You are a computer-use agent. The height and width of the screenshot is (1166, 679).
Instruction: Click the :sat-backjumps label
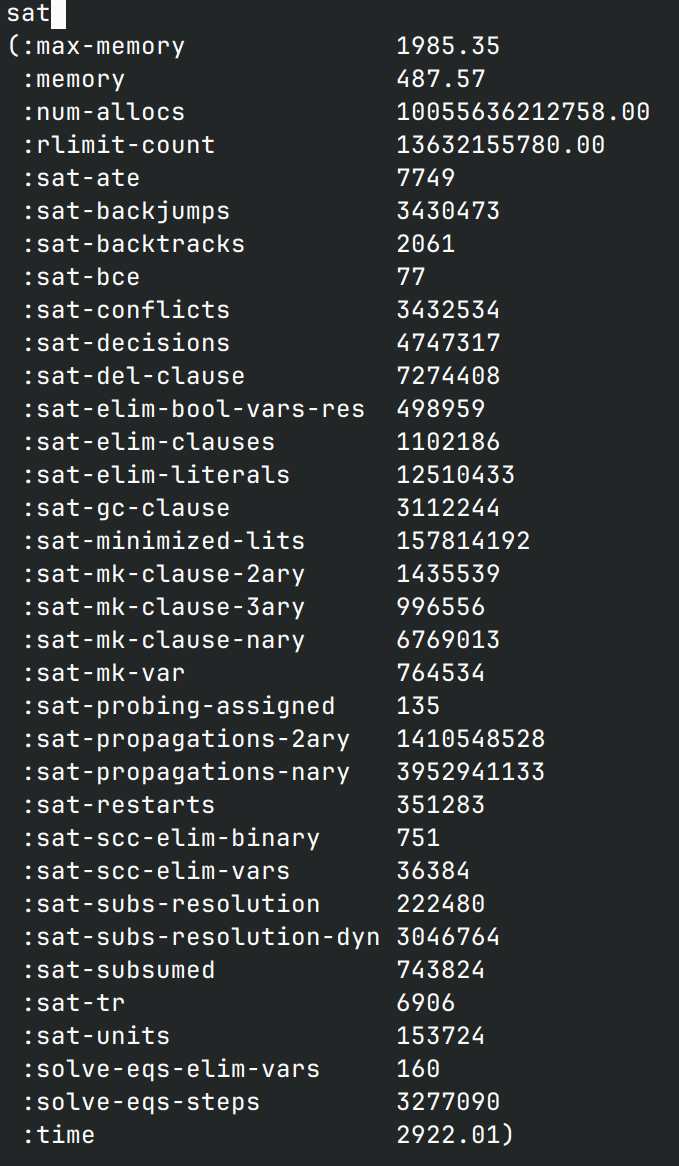pyautogui.click(x=126, y=211)
